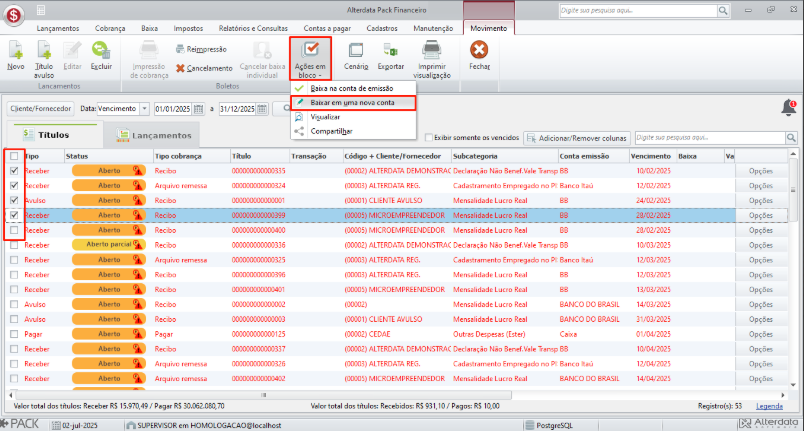Expand Ações em bloco dropdown

[x=310, y=58]
